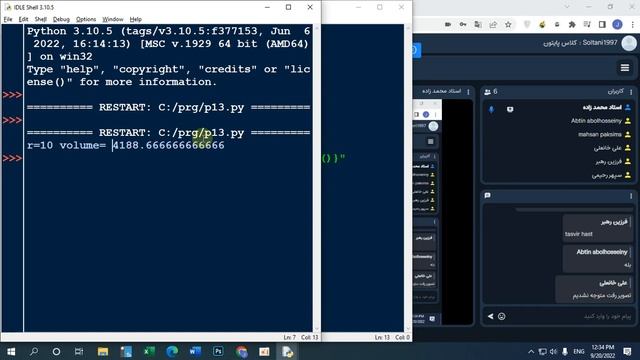
Task: Click the Soltani1997 user avatar
Action: click(x=629, y=43)
